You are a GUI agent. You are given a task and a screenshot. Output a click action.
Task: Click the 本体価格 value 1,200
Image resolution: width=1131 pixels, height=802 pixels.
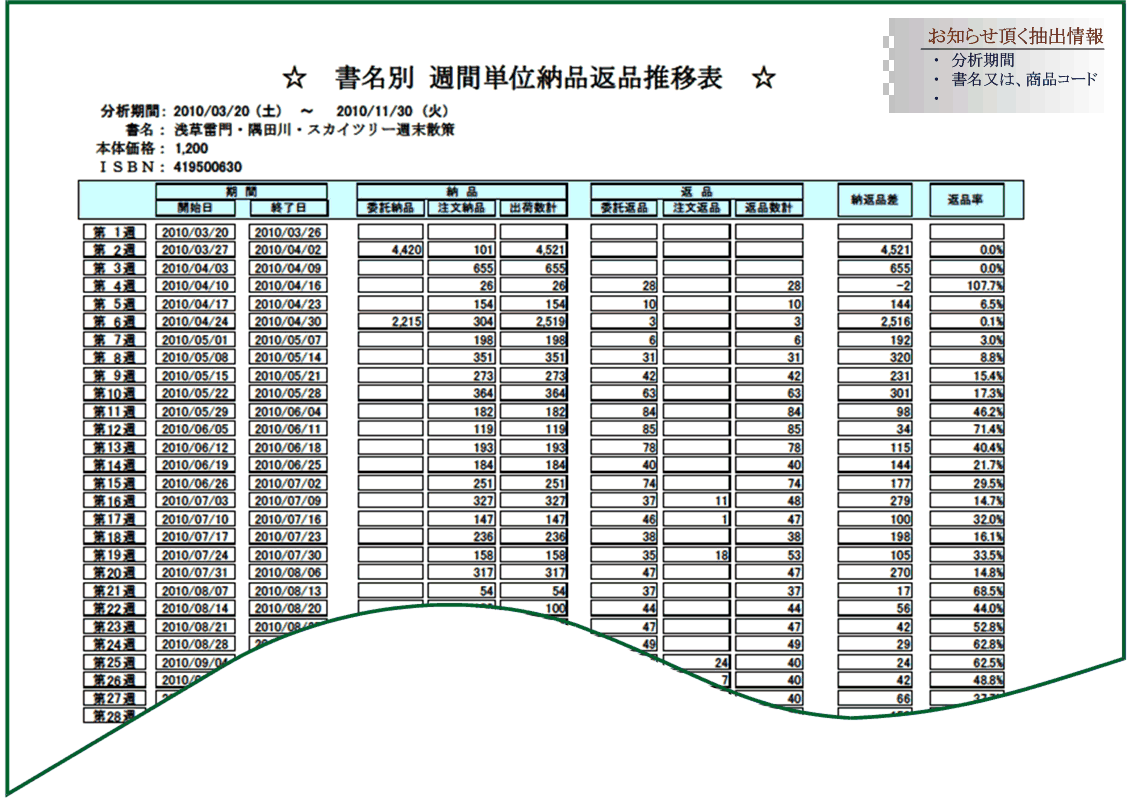click(x=191, y=149)
